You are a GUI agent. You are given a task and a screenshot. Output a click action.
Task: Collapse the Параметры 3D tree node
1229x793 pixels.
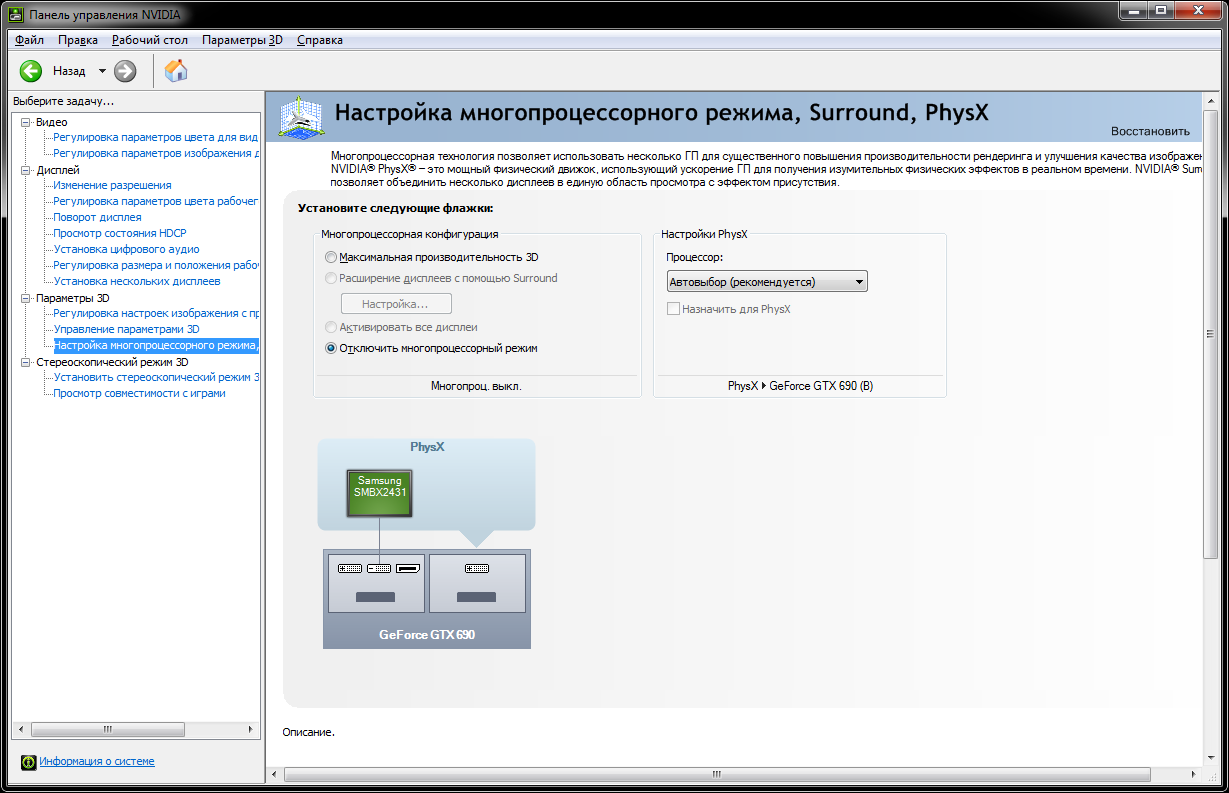[26, 298]
